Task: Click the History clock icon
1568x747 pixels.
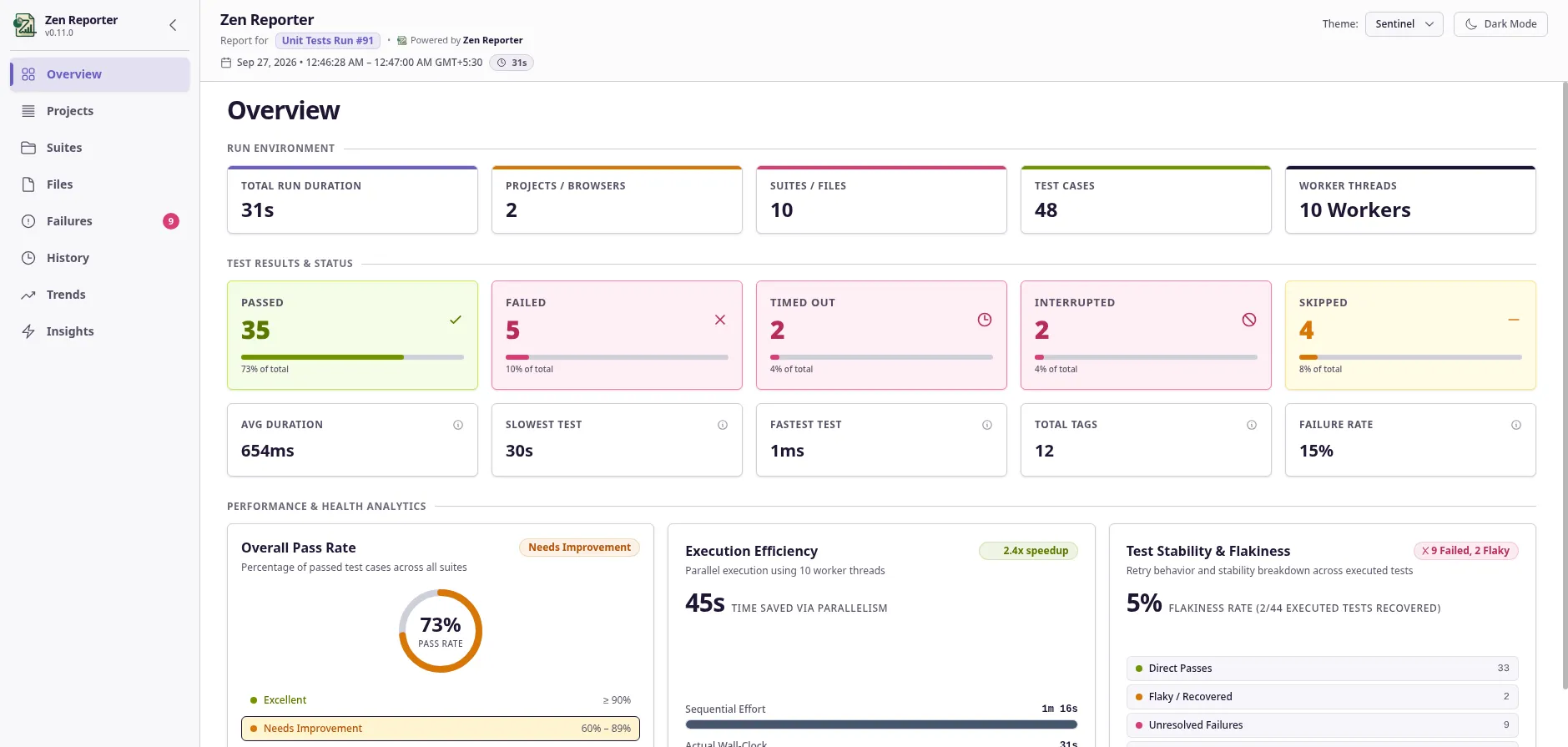Action: click(28, 258)
